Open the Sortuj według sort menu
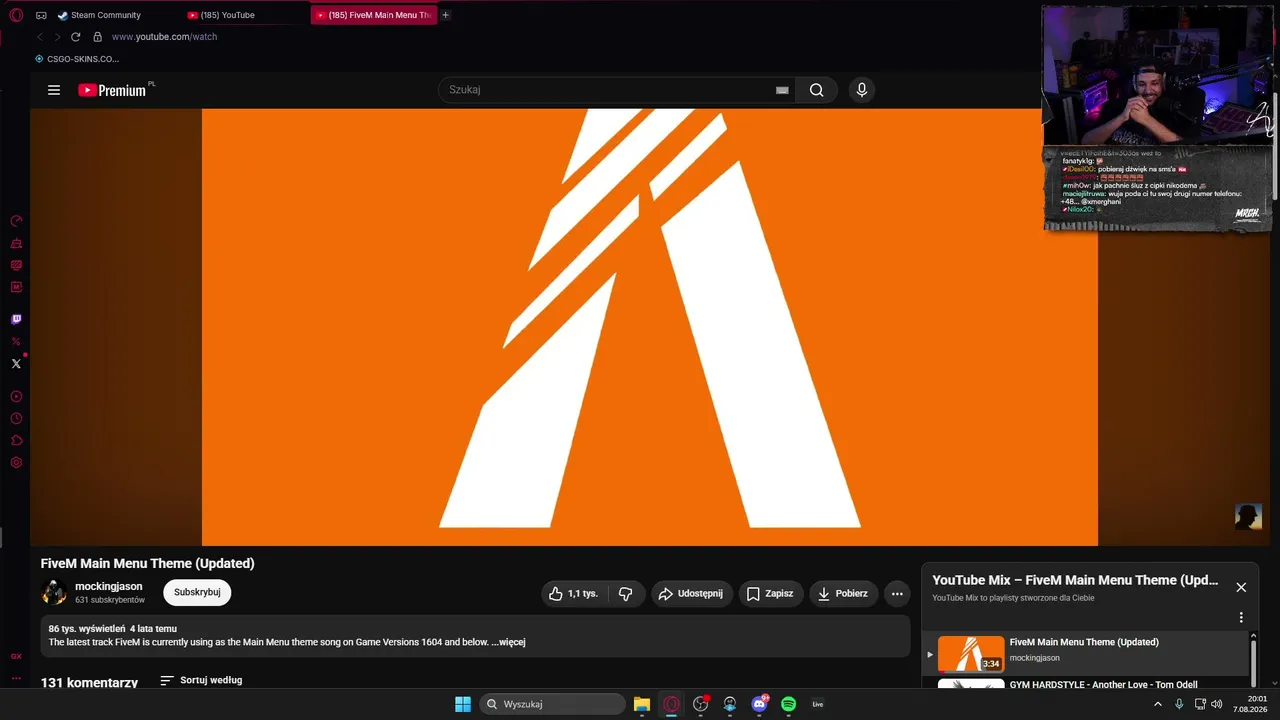The height and width of the screenshot is (720, 1280). 201,680
